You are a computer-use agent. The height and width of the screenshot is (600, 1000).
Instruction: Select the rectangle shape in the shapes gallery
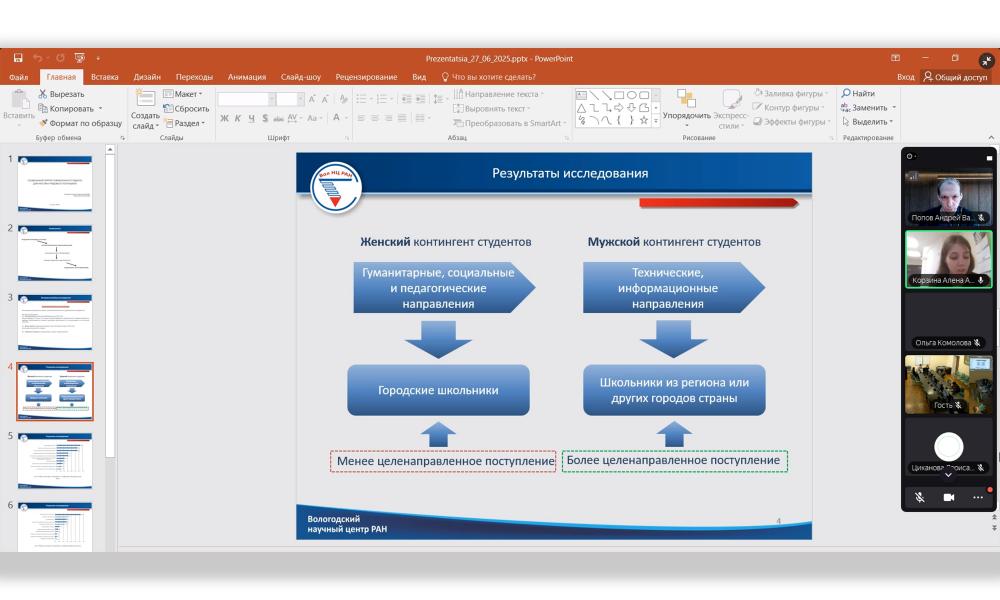pyautogui.click(x=619, y=95)
